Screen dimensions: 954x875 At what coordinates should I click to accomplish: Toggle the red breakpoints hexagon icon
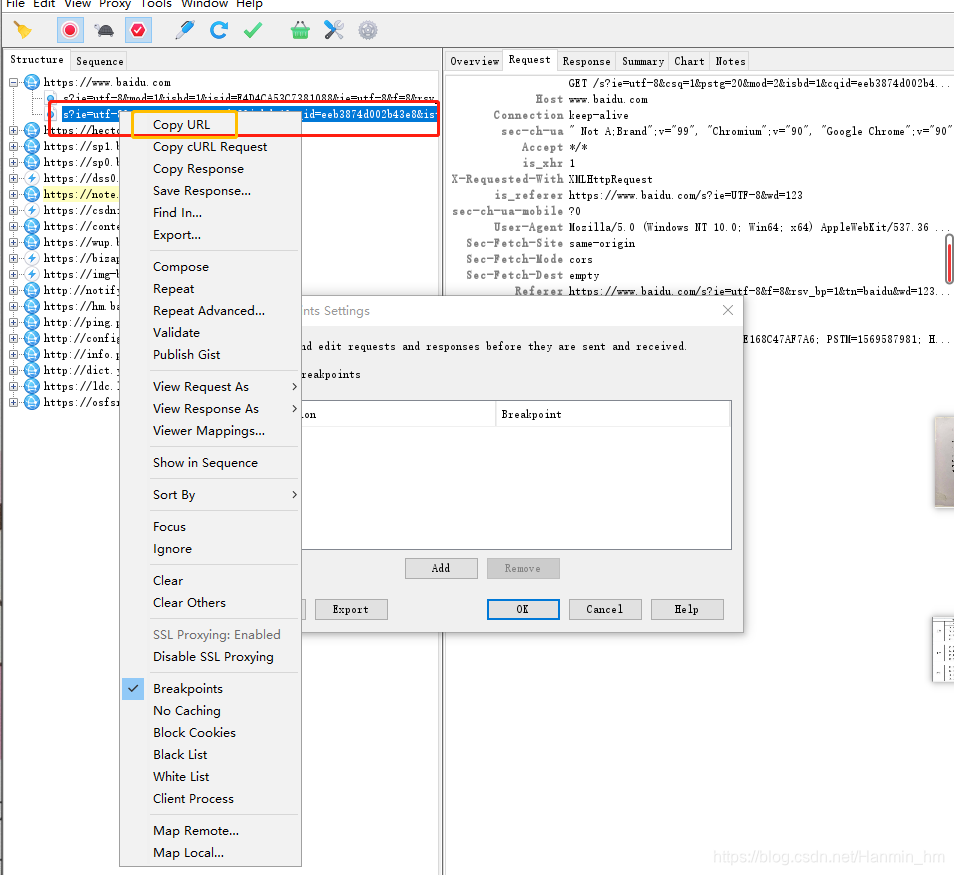[138, 30]
